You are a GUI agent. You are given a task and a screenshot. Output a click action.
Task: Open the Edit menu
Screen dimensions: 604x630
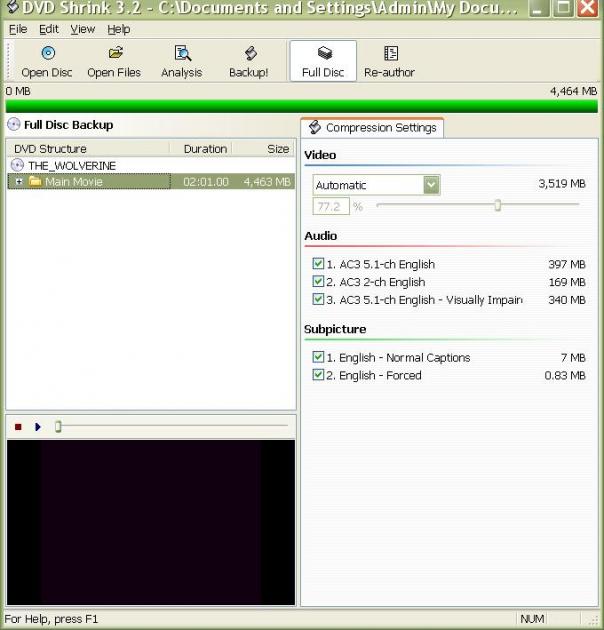click(x=49, y=29)
